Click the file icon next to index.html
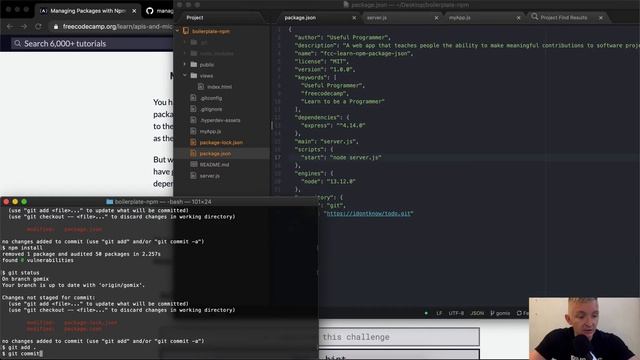Viewport: 640px width, 360px height. (201, 87)
